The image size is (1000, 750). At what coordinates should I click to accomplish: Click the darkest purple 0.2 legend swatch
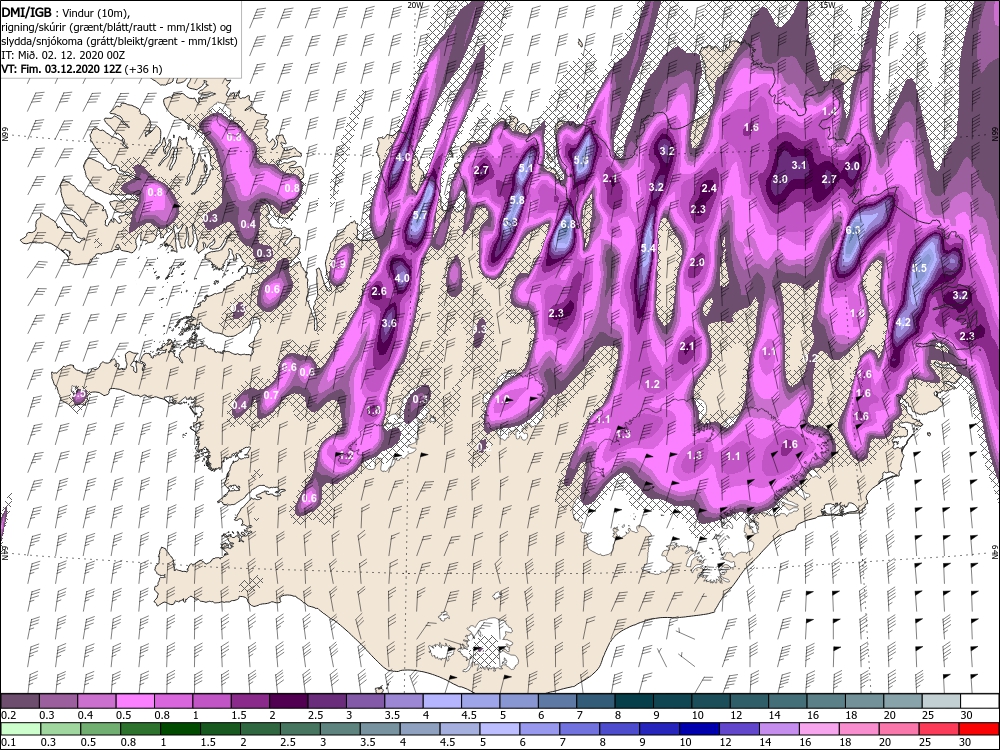(x=20, y=702)
